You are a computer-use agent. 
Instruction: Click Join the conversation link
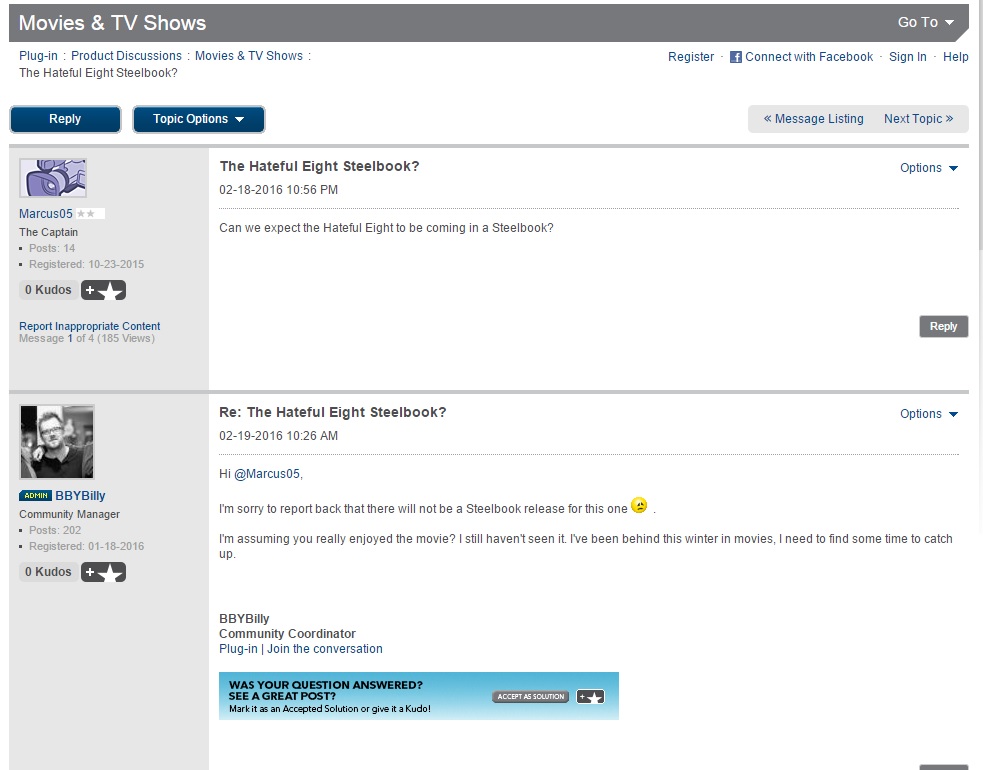(325, 649)
